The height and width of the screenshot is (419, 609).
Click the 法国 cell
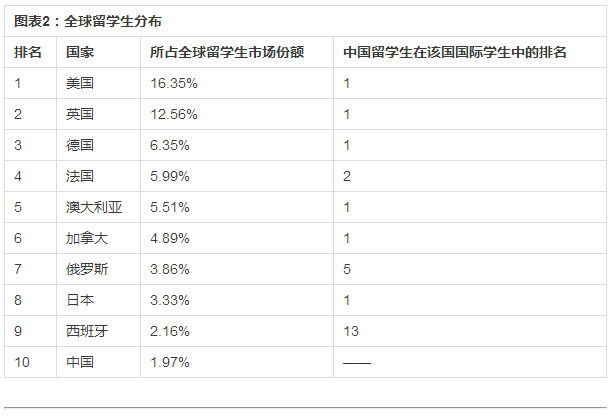80,176
